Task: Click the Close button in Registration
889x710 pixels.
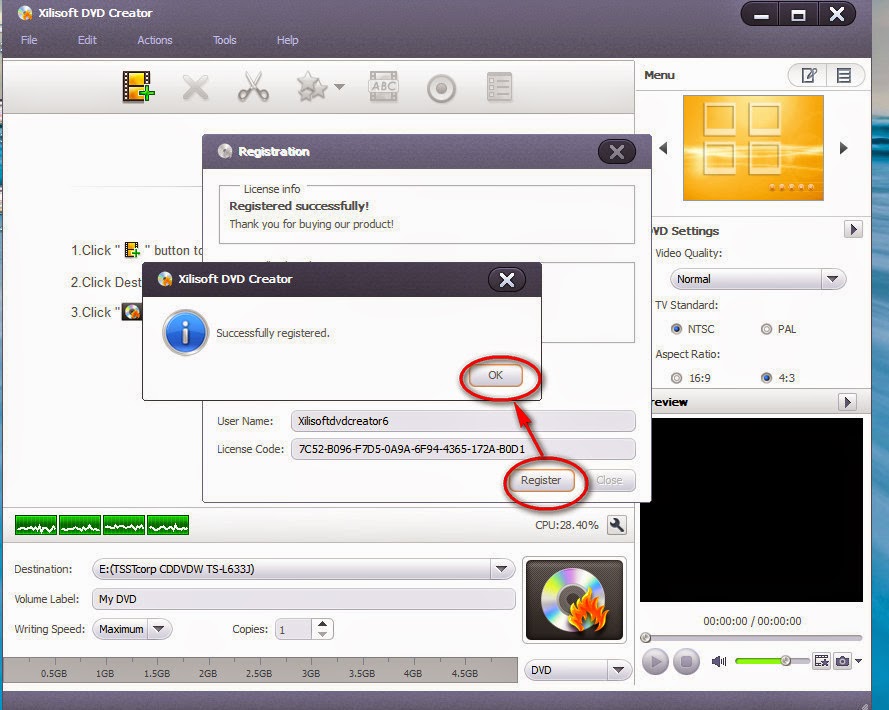Action: click(609, 480)
